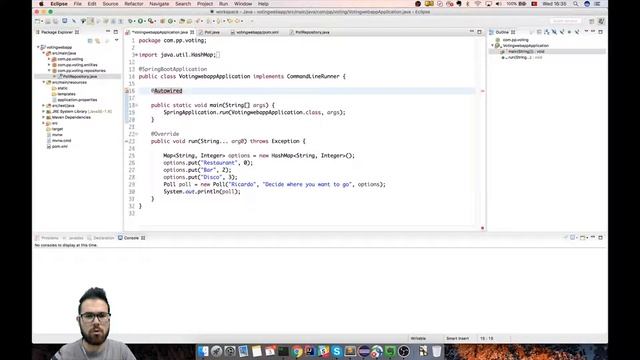Open the Outline view menu chevron
Viewport: 640px width, 360px height.
[x=586, y=31]
